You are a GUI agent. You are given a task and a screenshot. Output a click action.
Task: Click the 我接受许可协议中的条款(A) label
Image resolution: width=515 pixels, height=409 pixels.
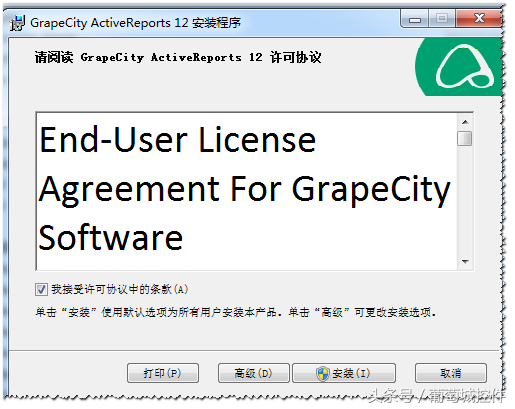coord(120,289)
